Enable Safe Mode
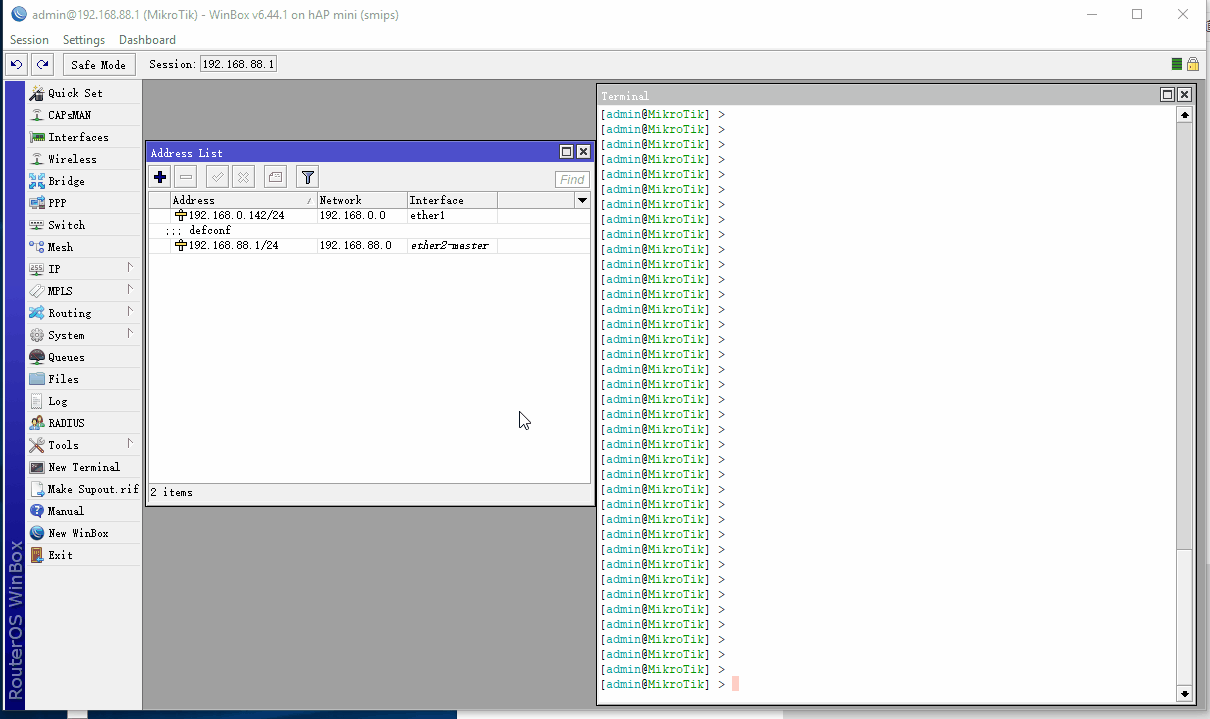 click(98, 63)
